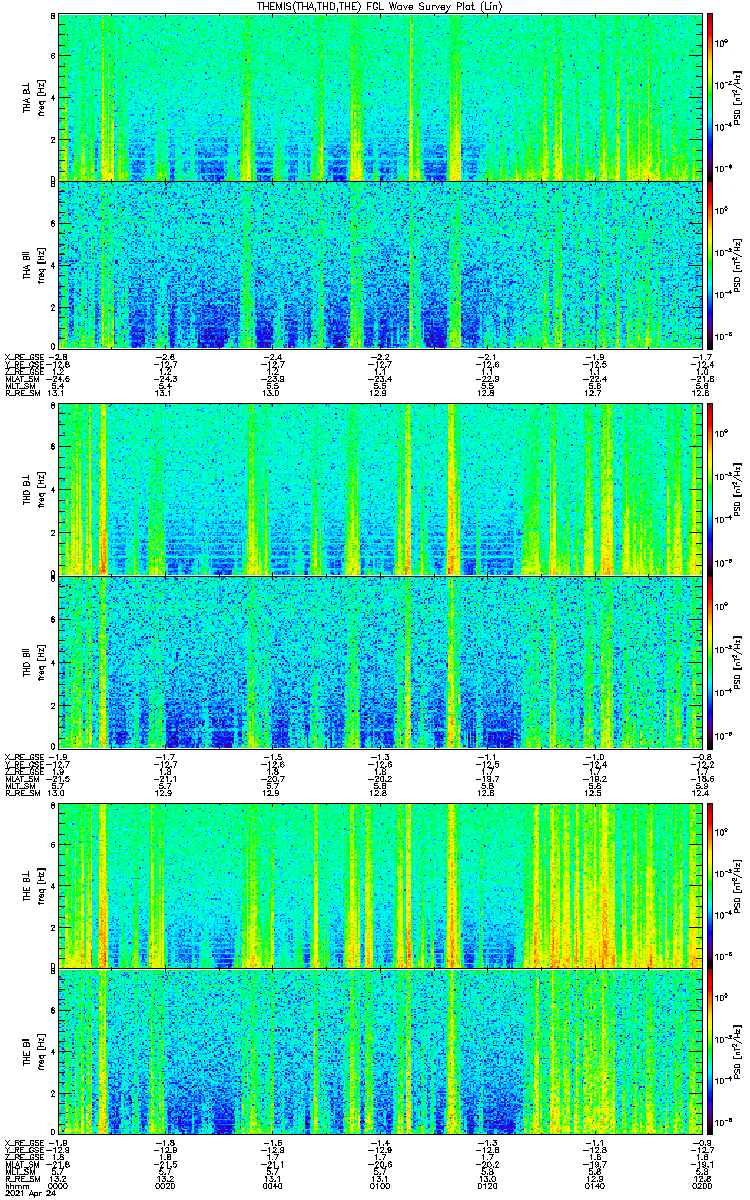The height and width of the screenshot is (1200, 750).
Task: Select the THE B-perpendicular spectrogram panel
Action: (x=378, y=884)
